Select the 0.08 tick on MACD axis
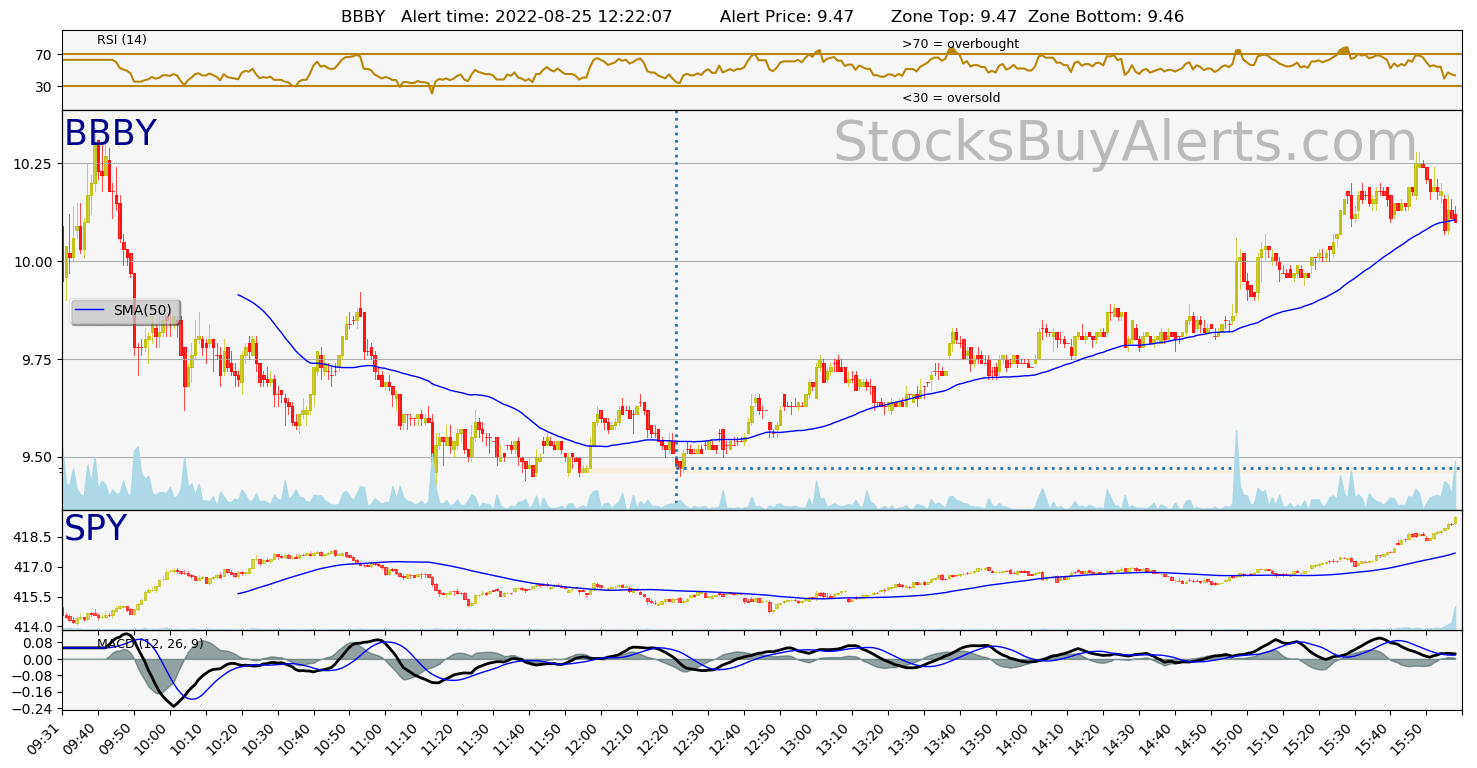 38,643
